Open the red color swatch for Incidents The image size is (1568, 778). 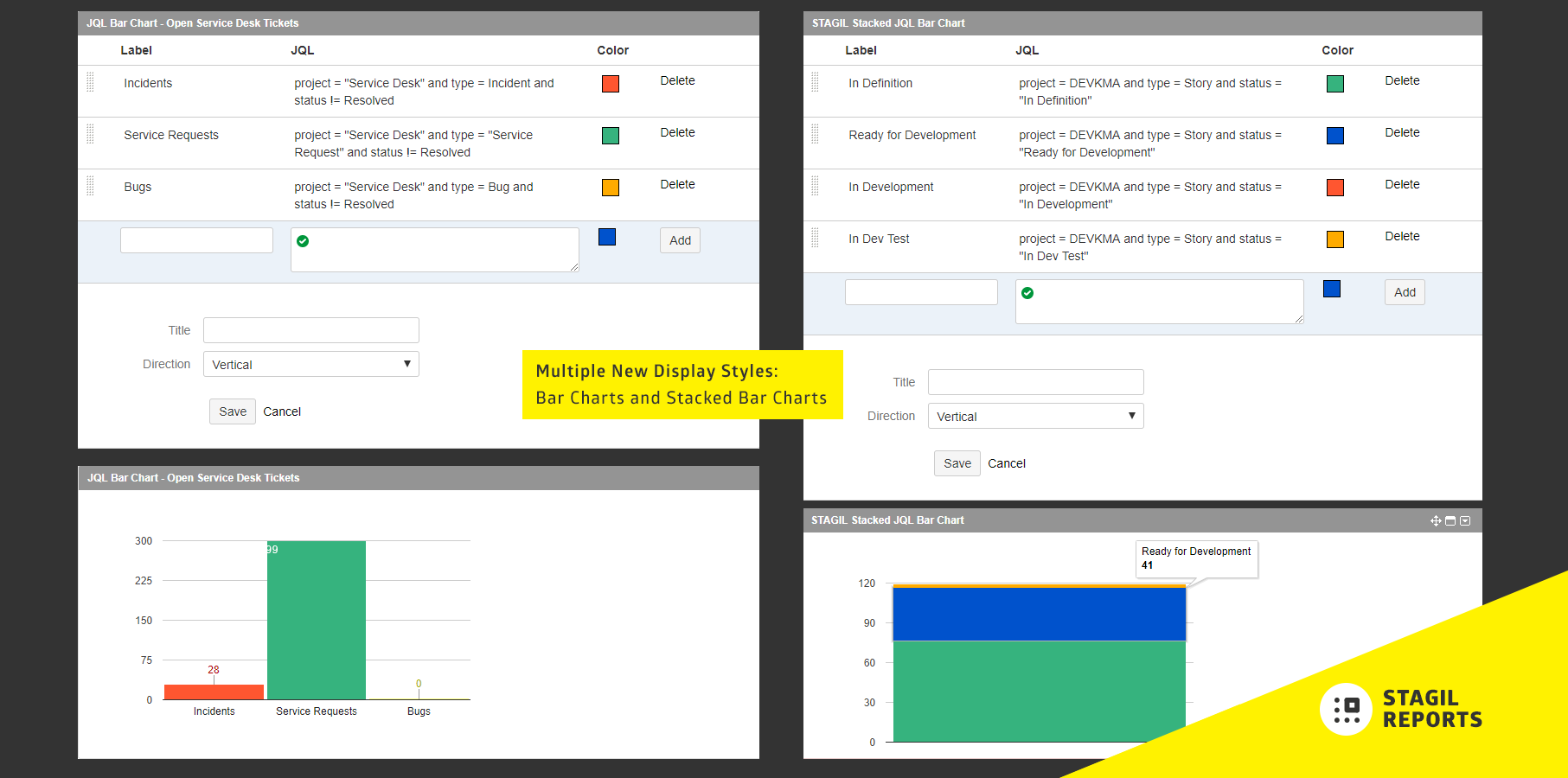[x=611, y=84]
